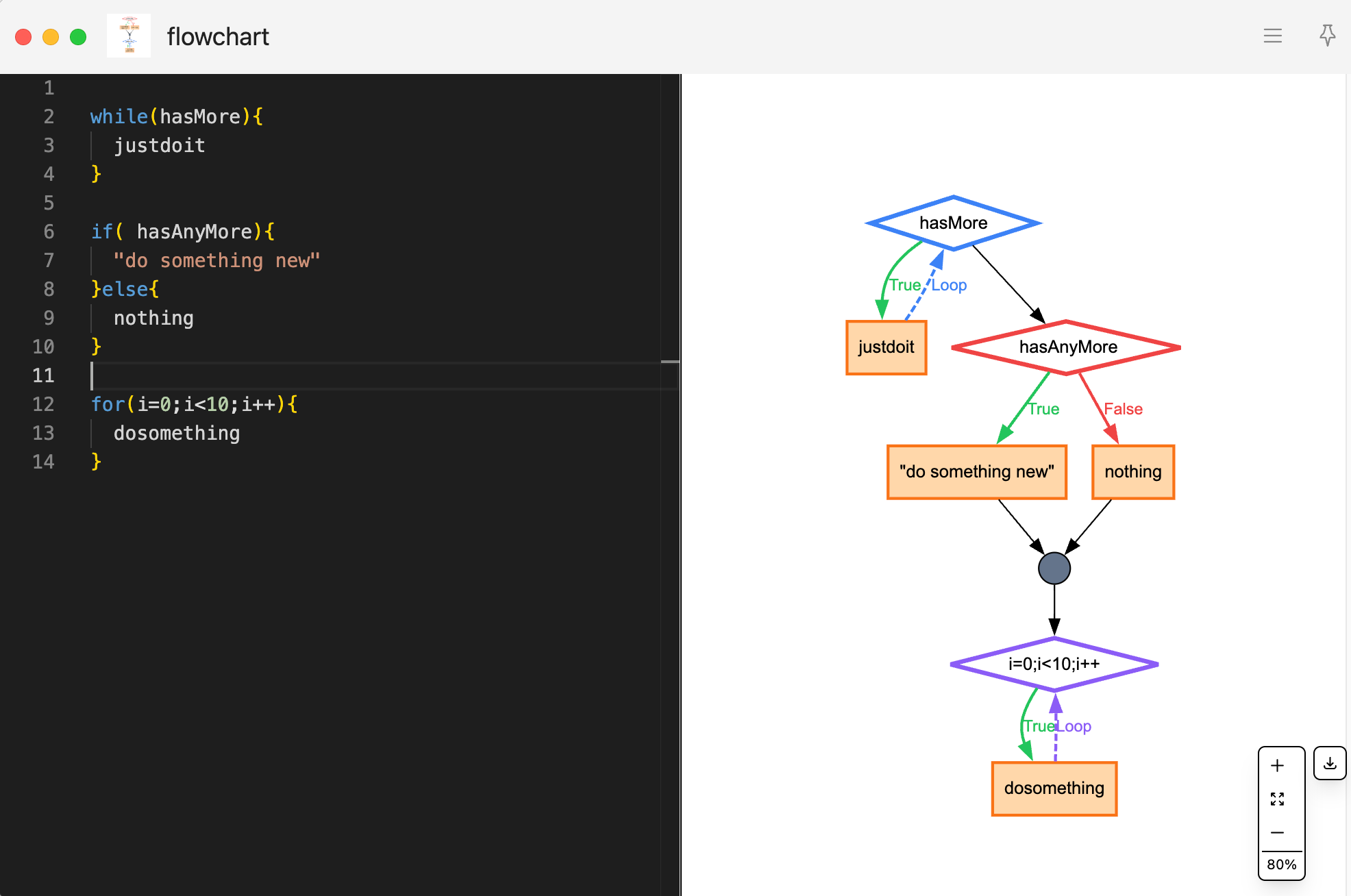Click the zoom in plus icon

point(1277,765)
